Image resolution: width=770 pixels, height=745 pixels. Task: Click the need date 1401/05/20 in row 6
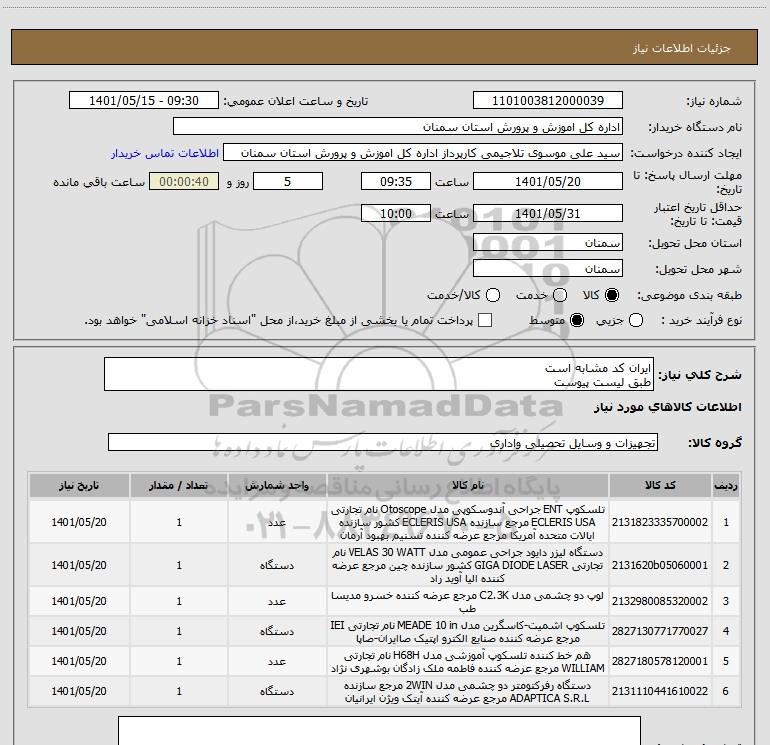coord(79,691)
